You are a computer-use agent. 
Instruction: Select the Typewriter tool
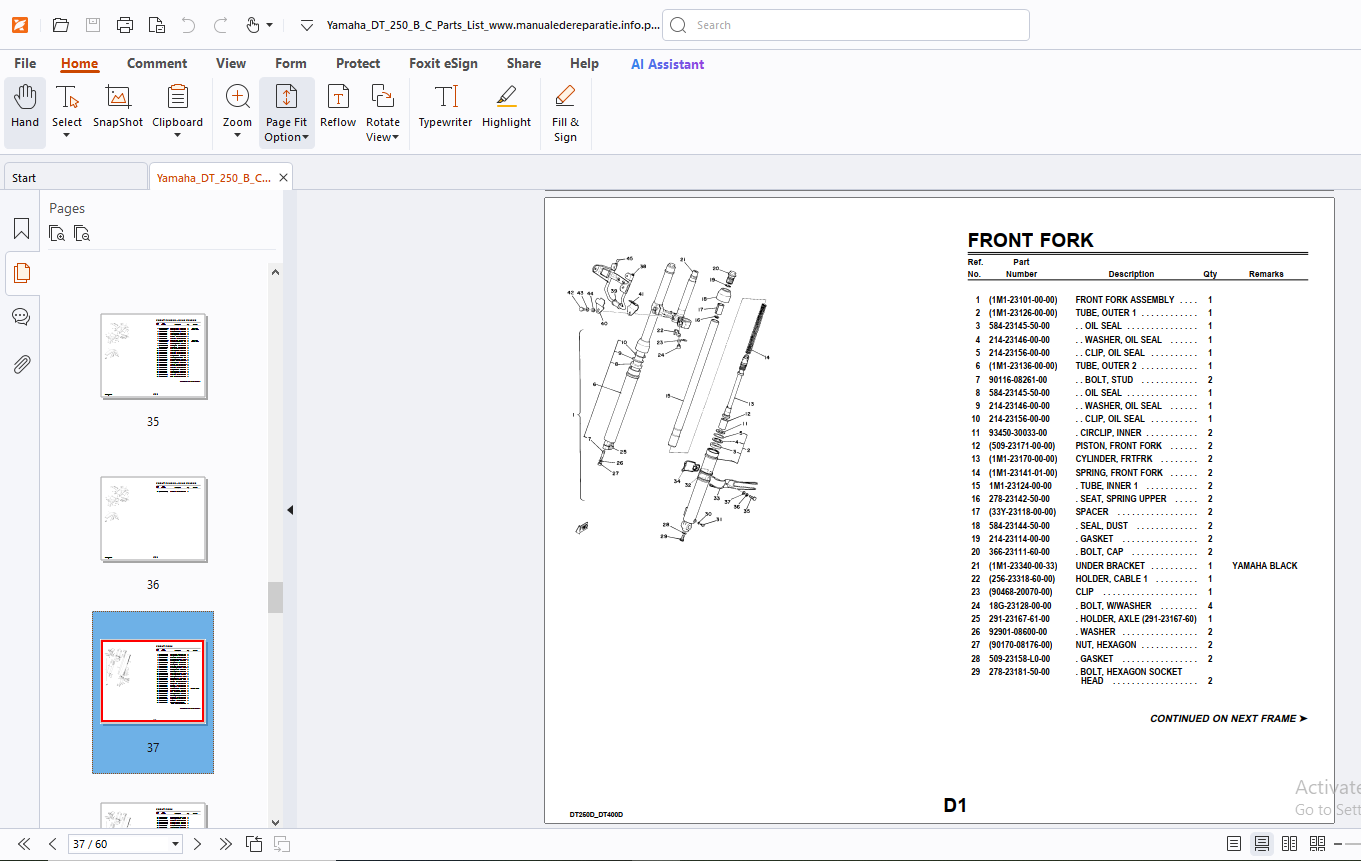(x=445, y=106)
